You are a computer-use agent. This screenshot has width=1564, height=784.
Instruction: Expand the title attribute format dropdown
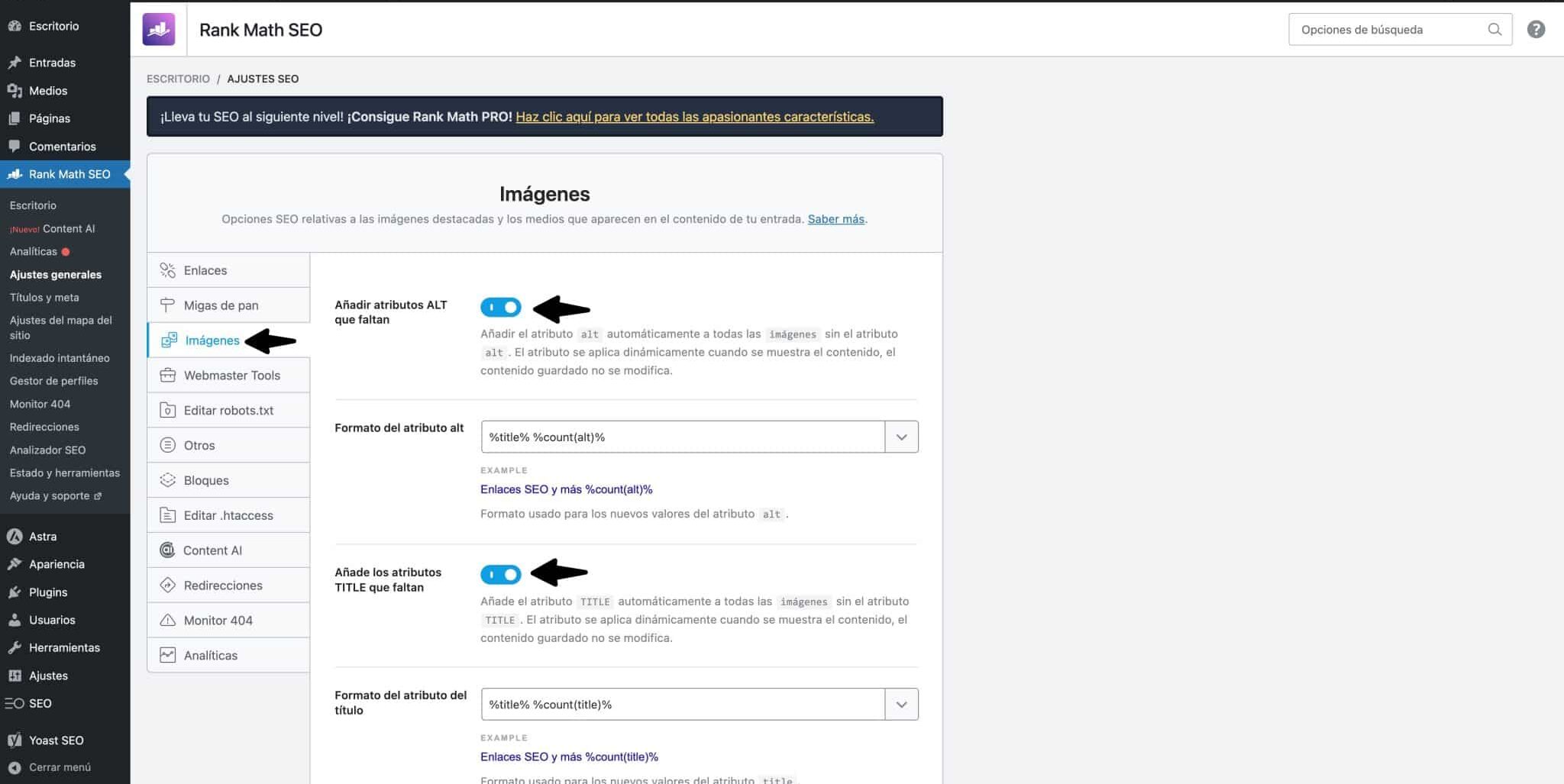pyautogui.click(x=901, y=705)
